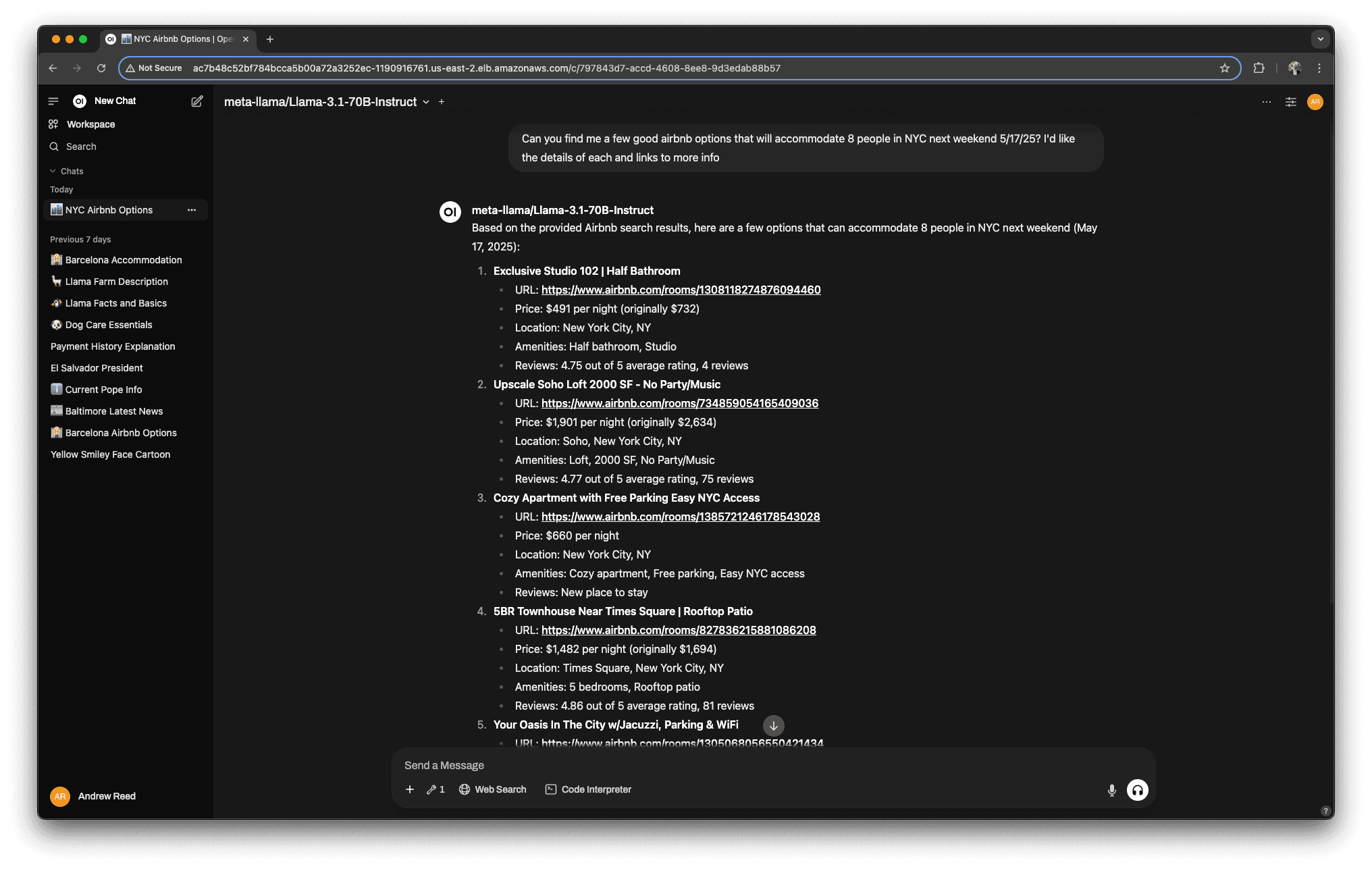The width and height of the screenshot is (1372, 869).
Task: Click the orange AR profile avatar
Action: tap(1315, 102)
